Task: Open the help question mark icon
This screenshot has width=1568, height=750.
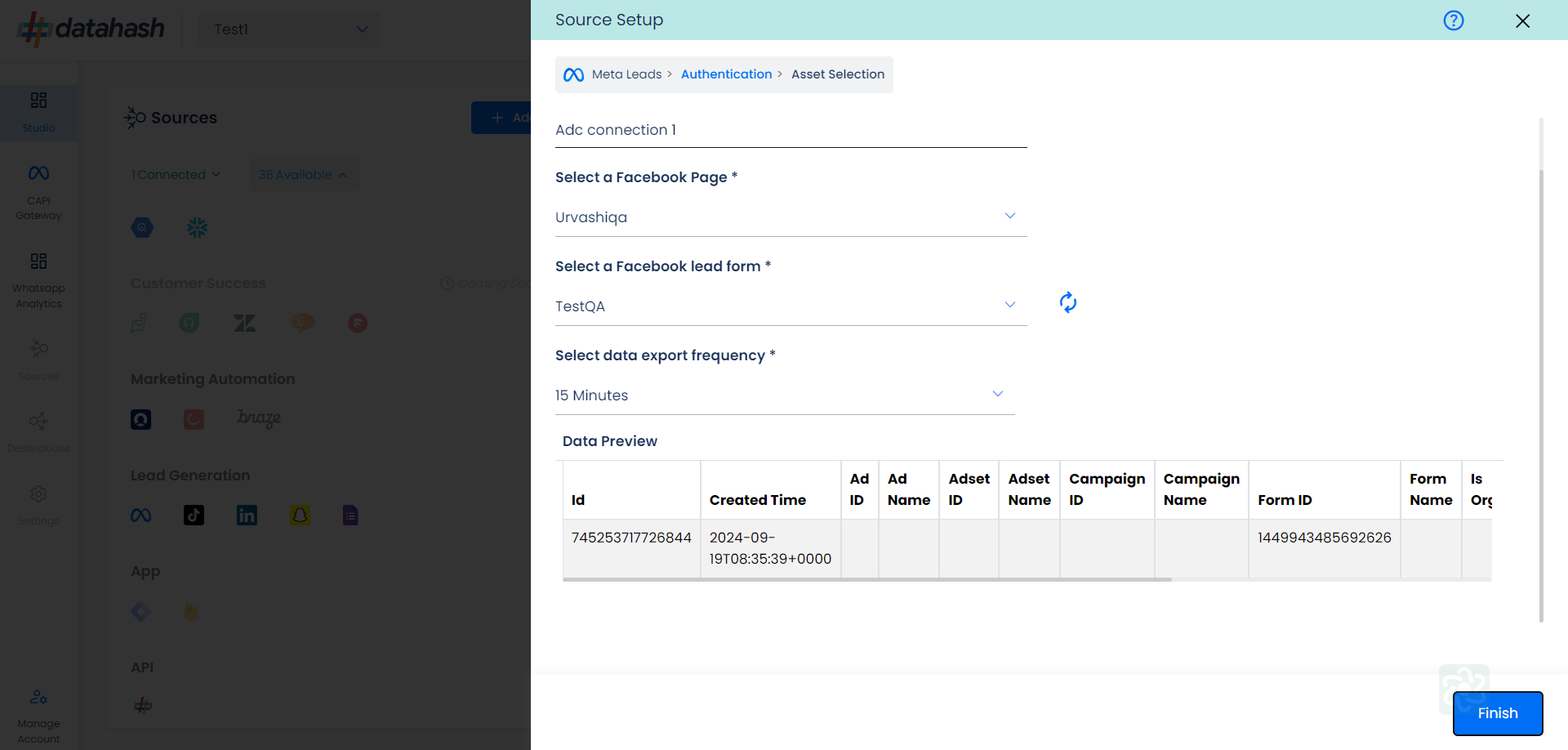Action: pyautogui.click(x=1454, y=20)
